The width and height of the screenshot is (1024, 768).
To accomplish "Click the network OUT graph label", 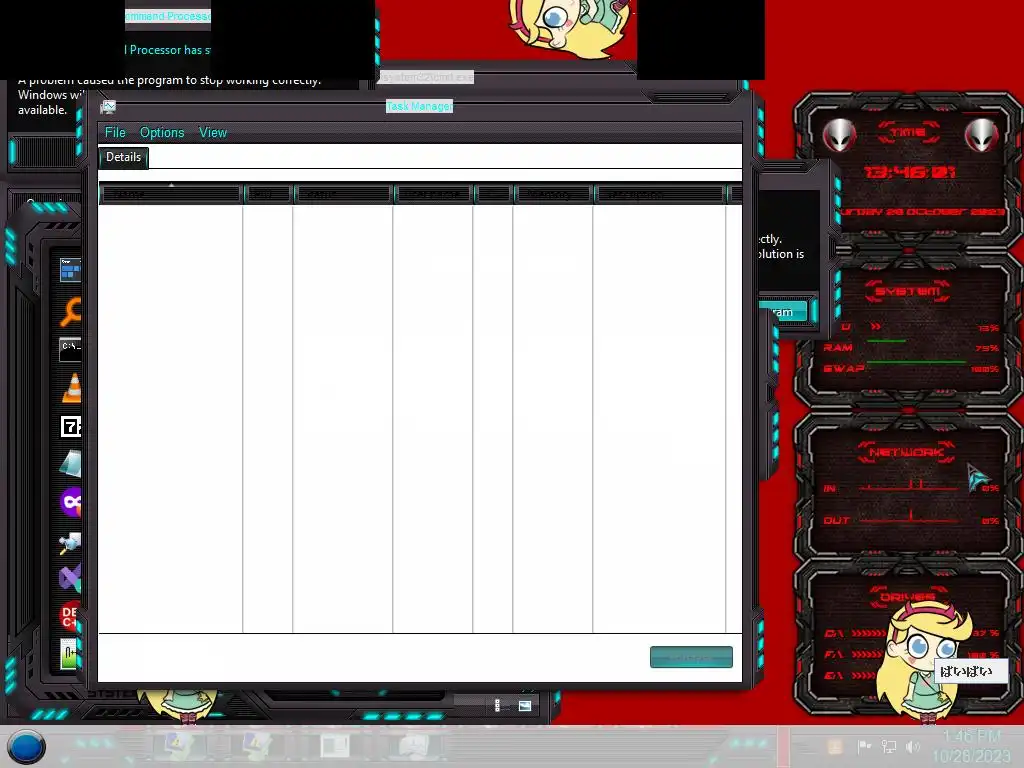I will point(836,520).
